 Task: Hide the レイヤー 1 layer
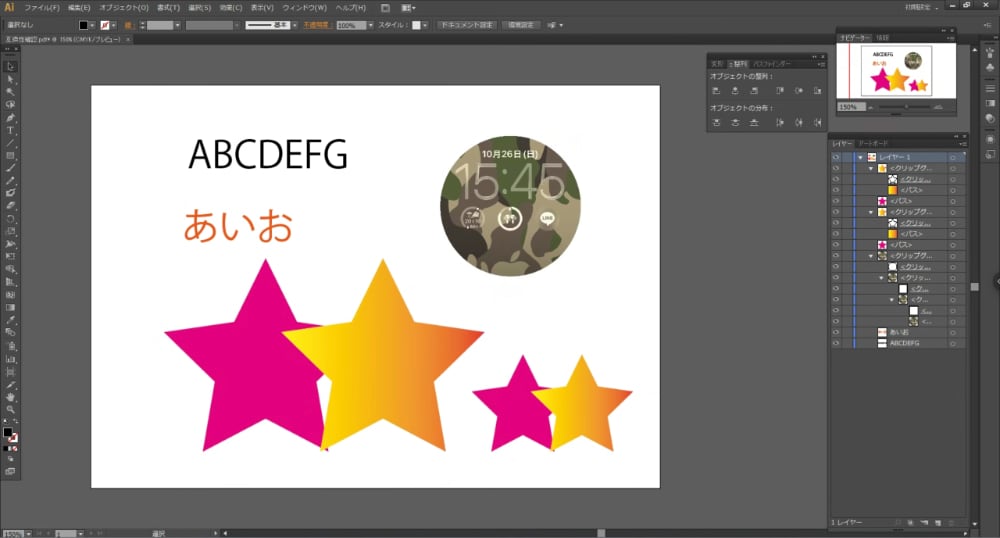(835, 158)
